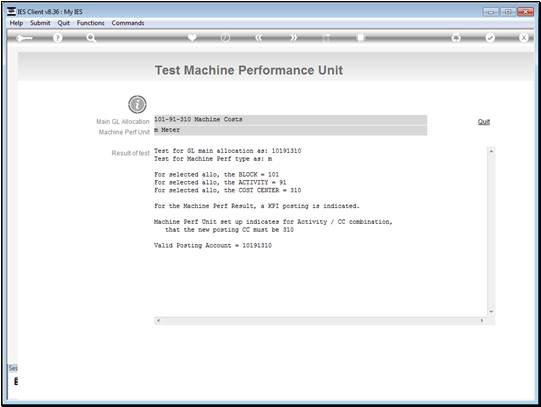Click the Quit link on the right
541x407 pixels.
point(484,122)
